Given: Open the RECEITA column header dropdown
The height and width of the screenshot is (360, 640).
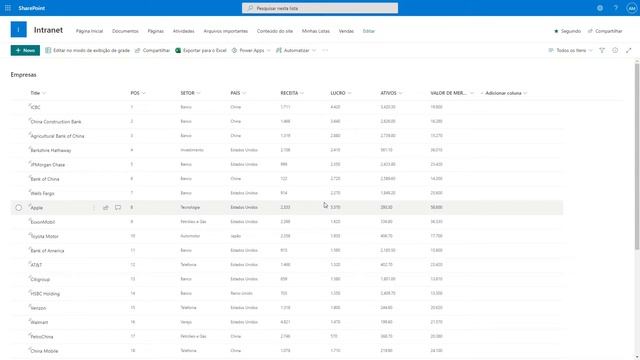Looking at the screenshot, I should click(302, 93).
